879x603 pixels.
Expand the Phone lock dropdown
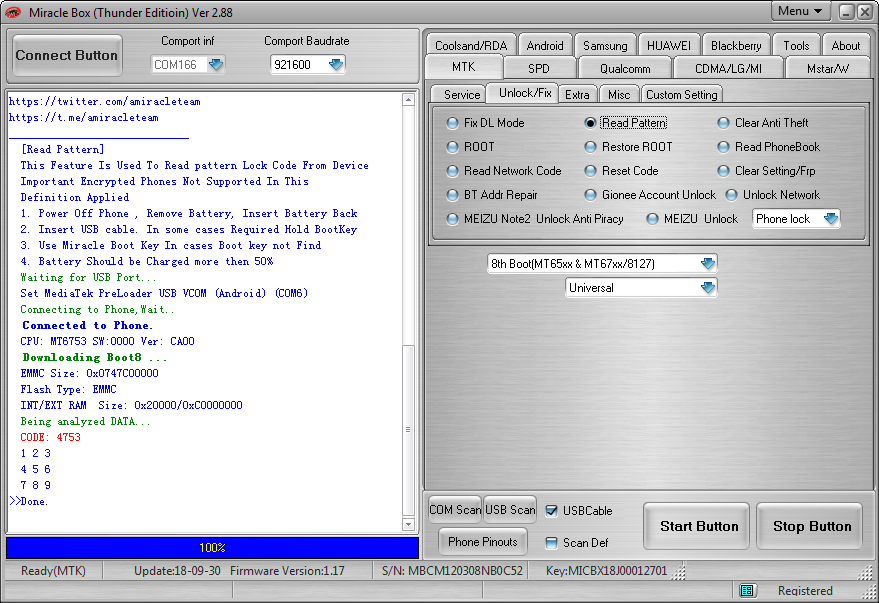(831, 219)
